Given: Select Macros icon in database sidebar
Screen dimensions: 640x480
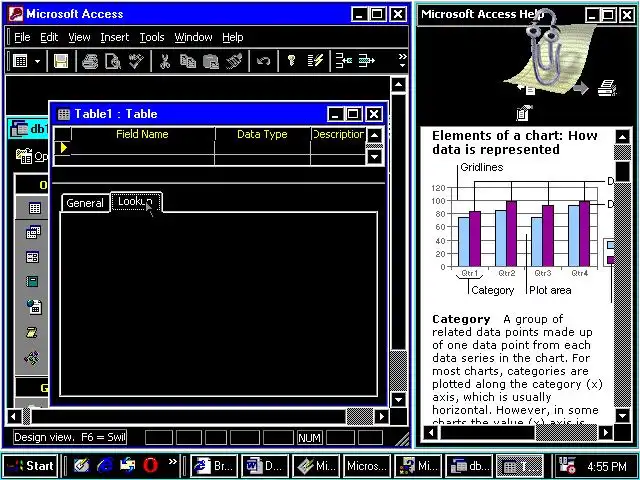Looking at the screenshot, I should [31, 333].
